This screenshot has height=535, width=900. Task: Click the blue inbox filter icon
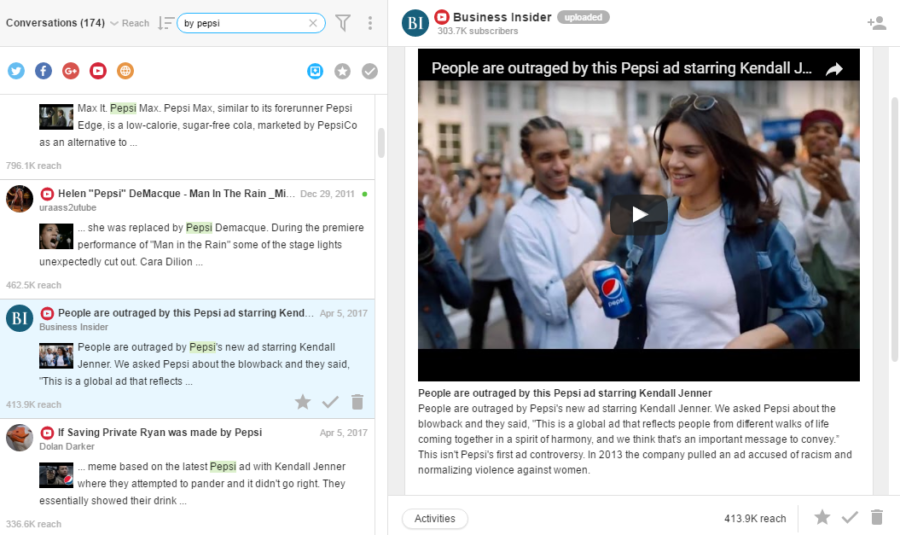click(x=316, y=71)
